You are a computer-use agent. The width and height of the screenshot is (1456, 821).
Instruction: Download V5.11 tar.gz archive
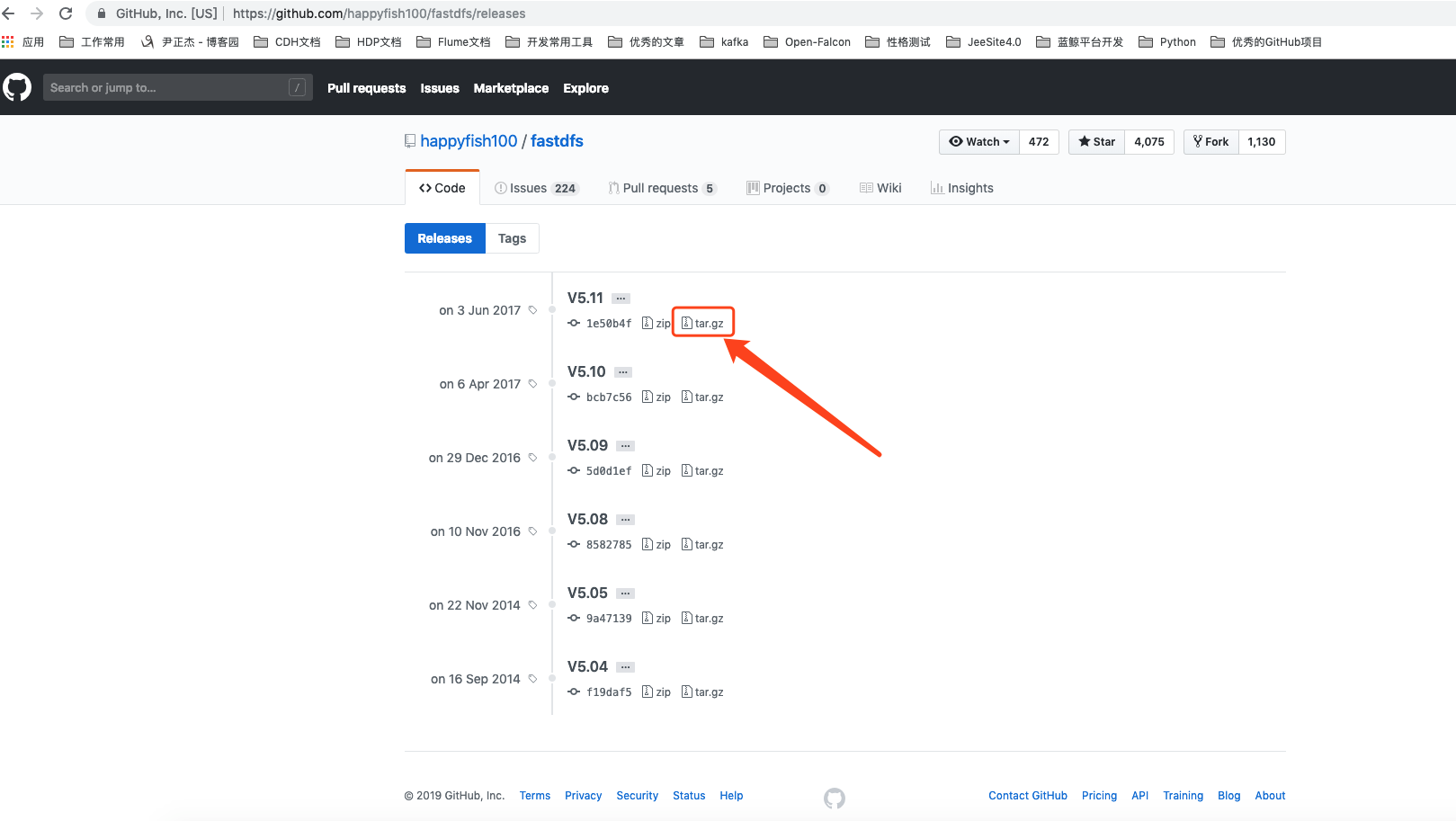point(702,324)
